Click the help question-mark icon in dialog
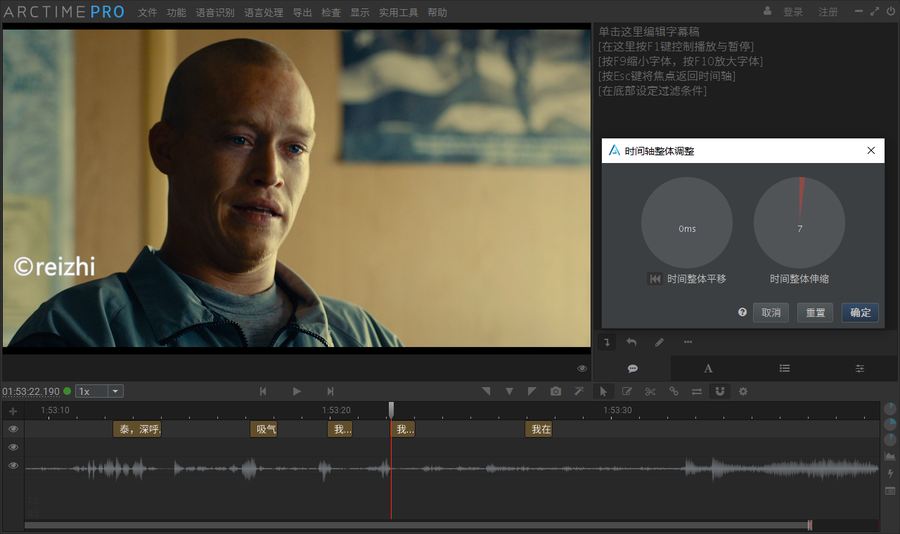The width and height of the screenshot is (900, 534). click(x=742, y=312)
